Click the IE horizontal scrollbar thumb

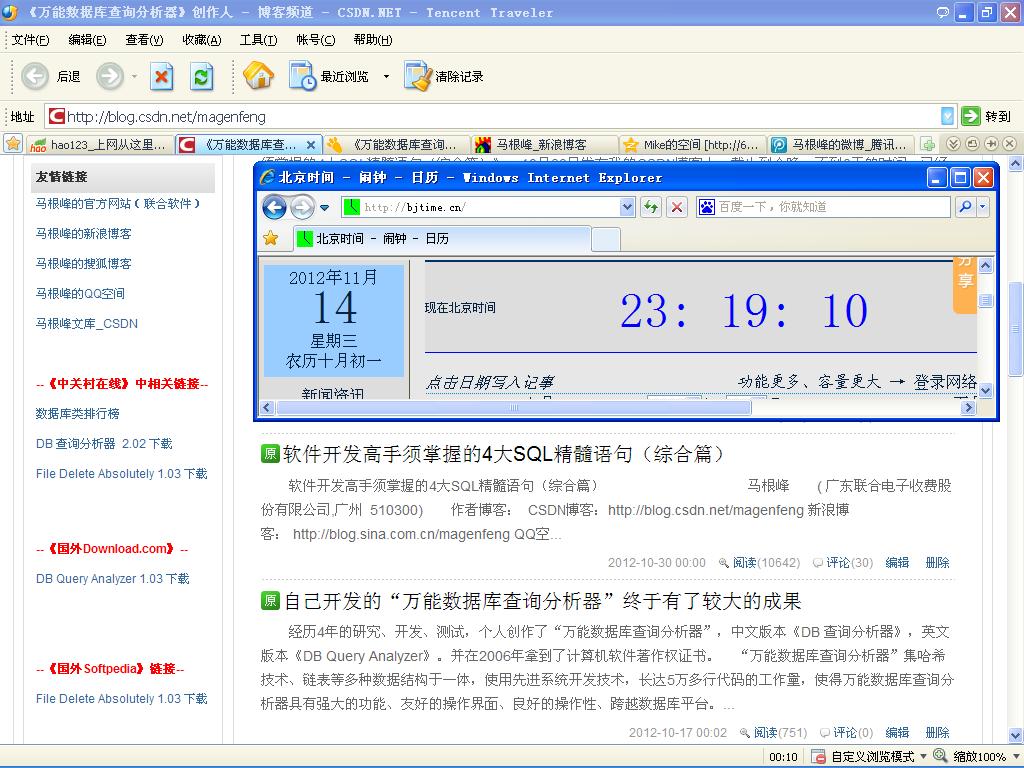click(513, 408)
